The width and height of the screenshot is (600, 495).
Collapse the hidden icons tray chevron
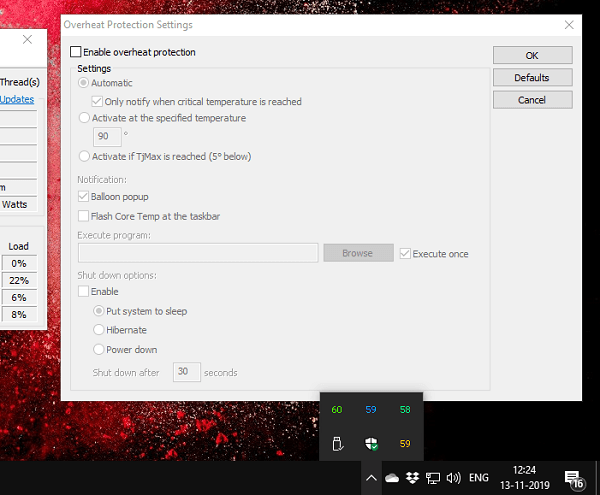(x=371, y=478)
